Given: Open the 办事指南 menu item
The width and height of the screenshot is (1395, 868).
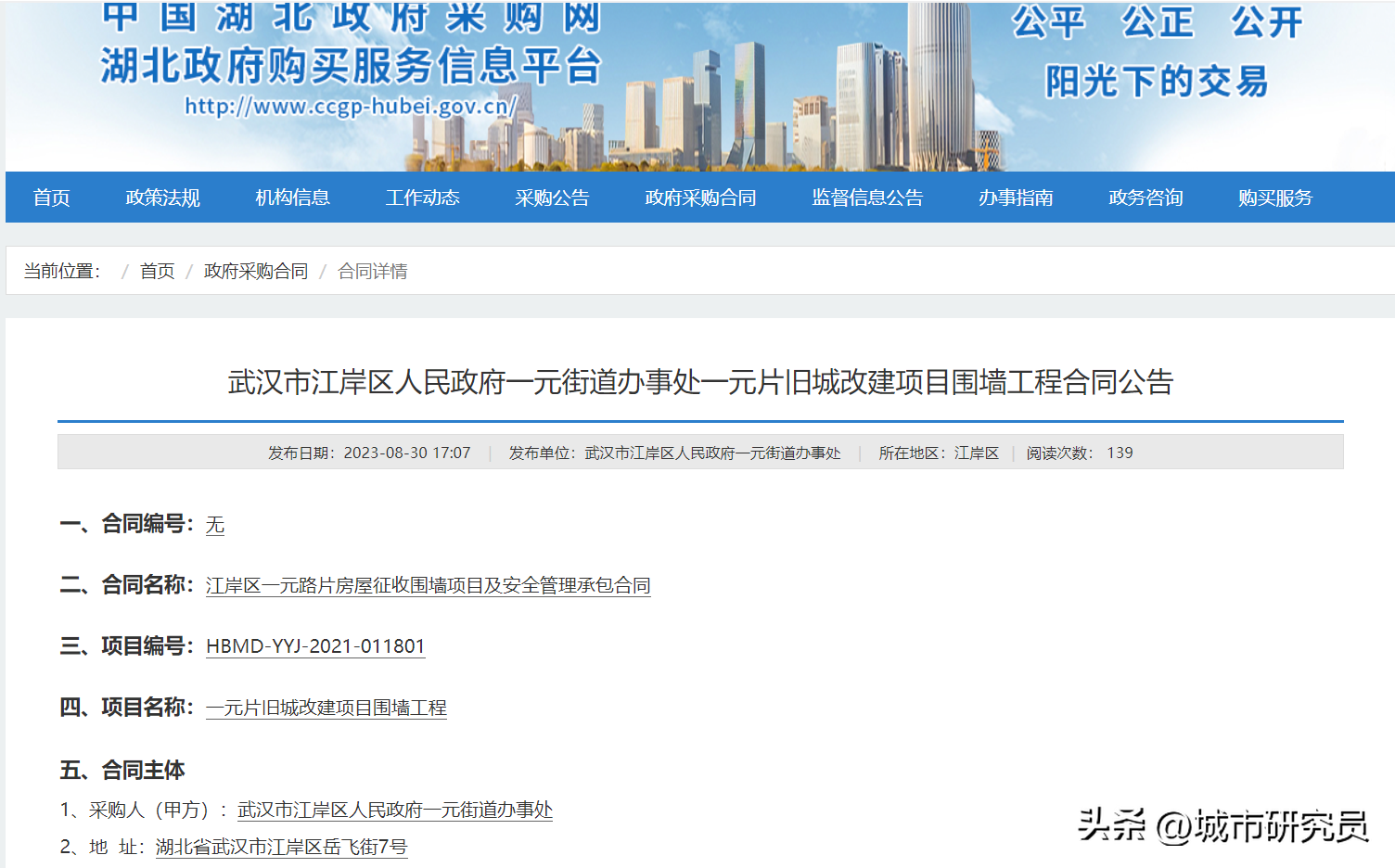Looking at the screenshot, I should pos(1016,198).
